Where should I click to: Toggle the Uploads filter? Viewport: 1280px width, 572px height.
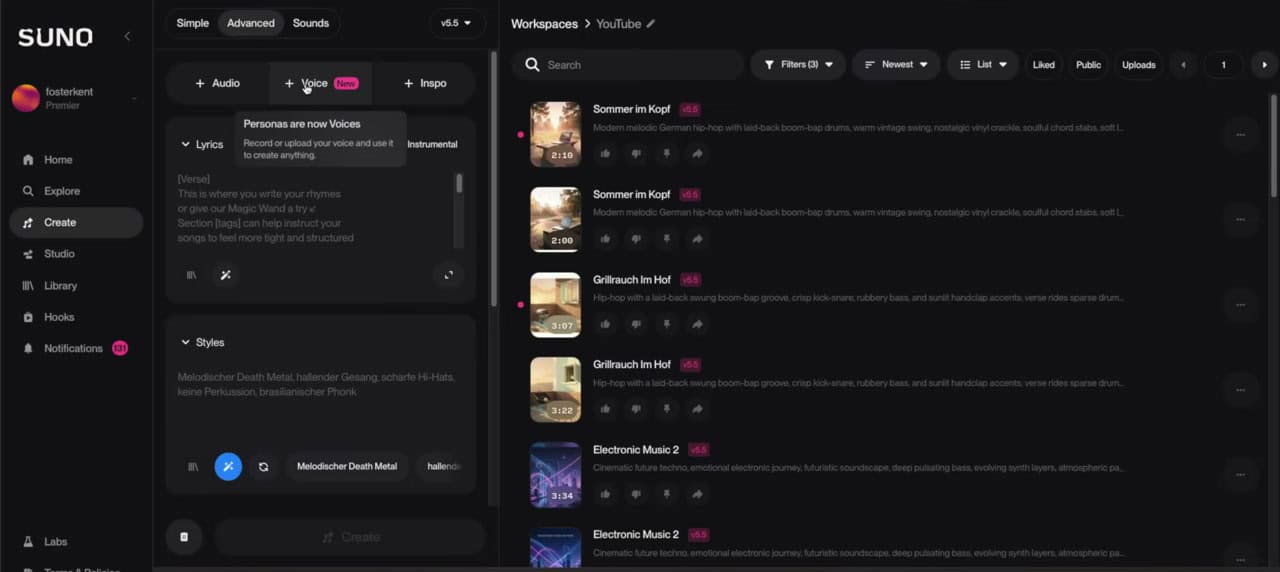click(x=1138, y=65)
